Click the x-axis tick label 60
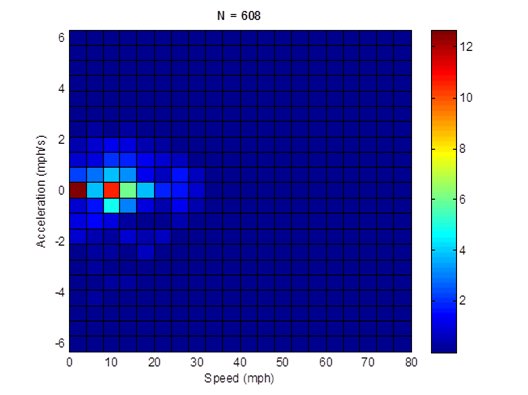 326,362
